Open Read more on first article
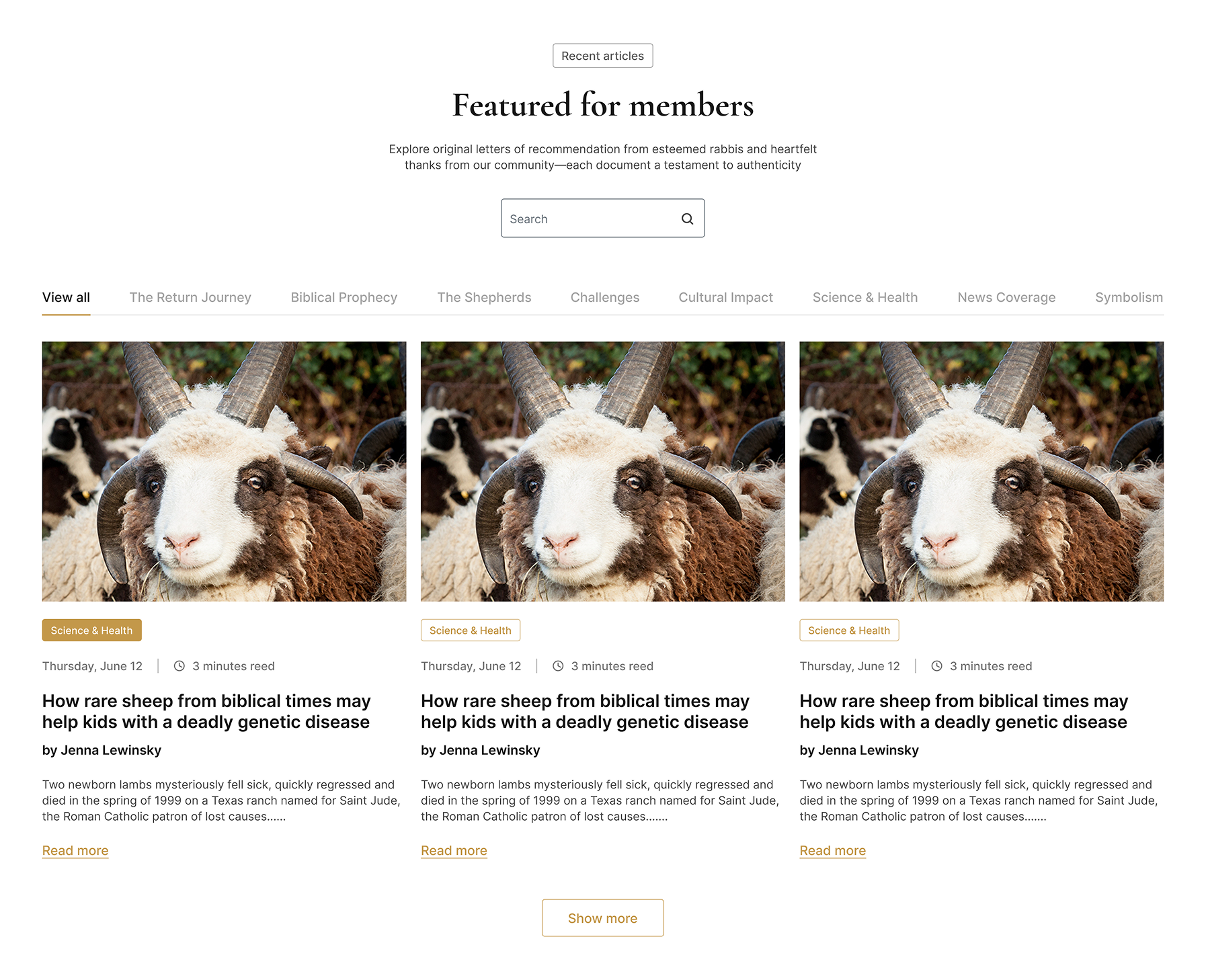Screen dimensions: 1206x980 tap(75, 850)
